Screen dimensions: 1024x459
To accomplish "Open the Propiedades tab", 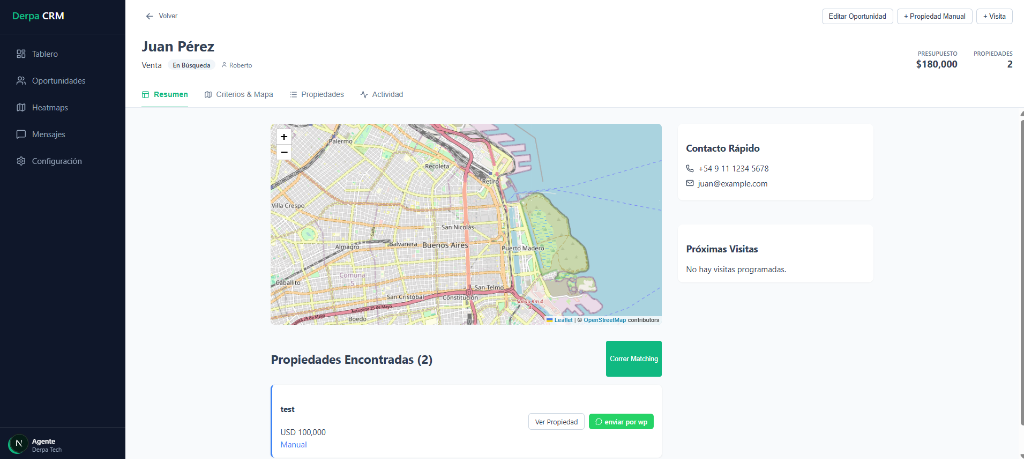I will point(316,94).
